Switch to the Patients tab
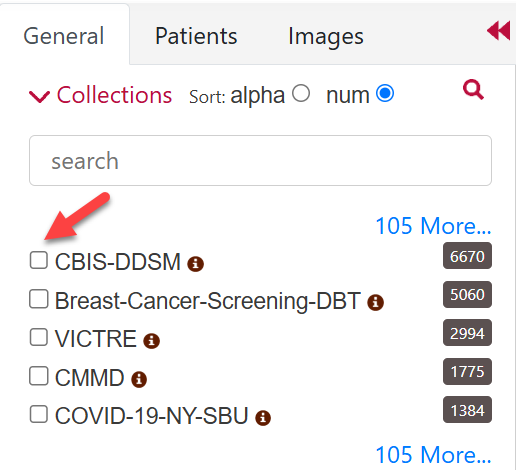Screen dimensions: 516x470 pos(196,36)
